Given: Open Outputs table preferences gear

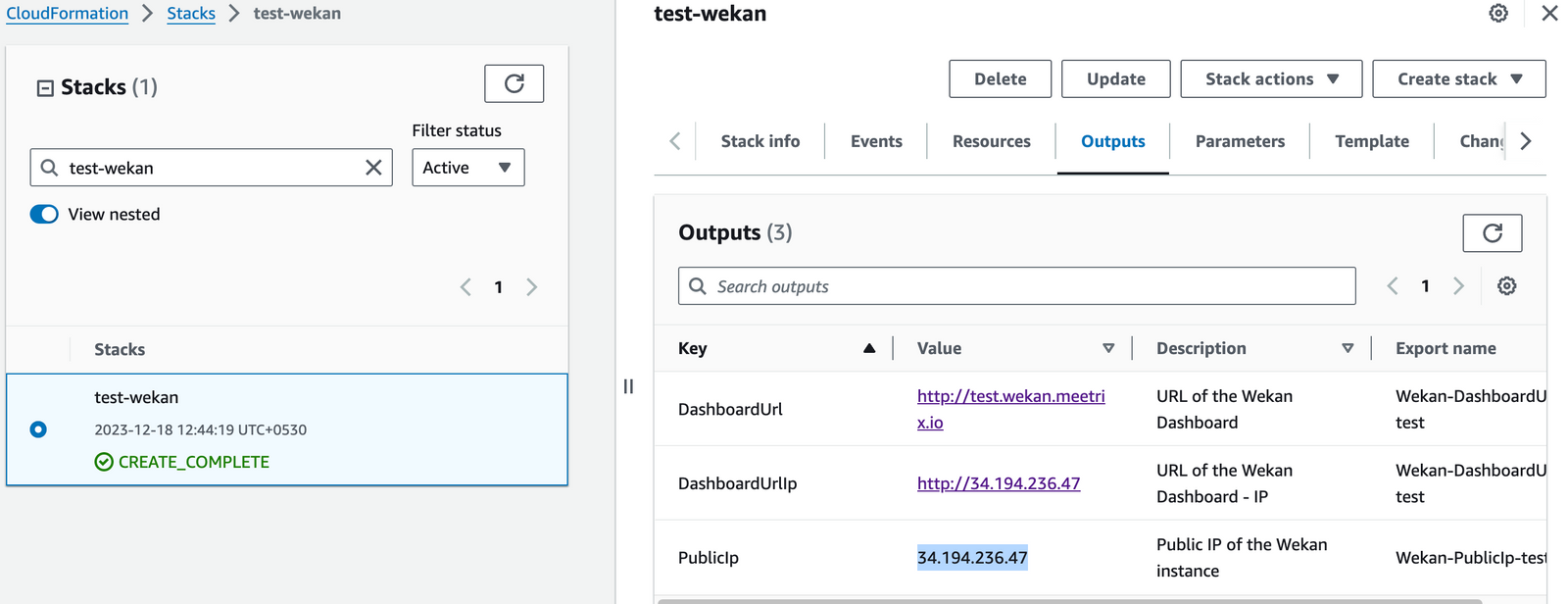Looking at the screenshot, I should [x=1507, y=286].
